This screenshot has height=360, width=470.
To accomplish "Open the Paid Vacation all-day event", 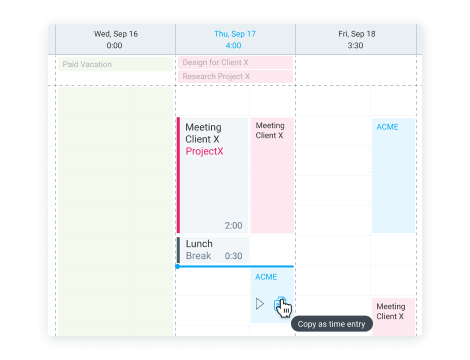I will click(x=115, y=64).
